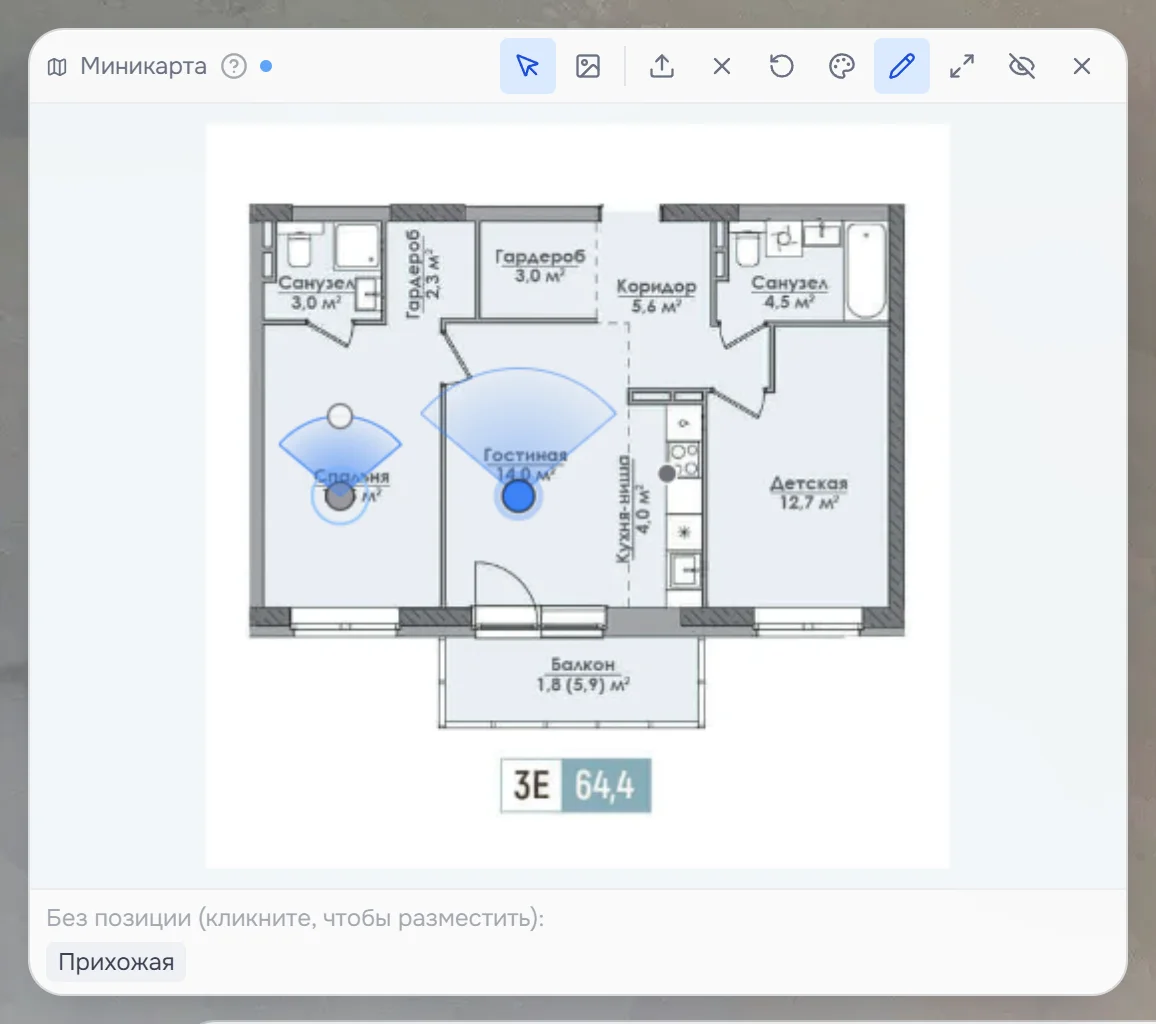Click the Гардероб 3,0 м² label
This screenshot has height=1024, width=1156.
tap(540, 266)
